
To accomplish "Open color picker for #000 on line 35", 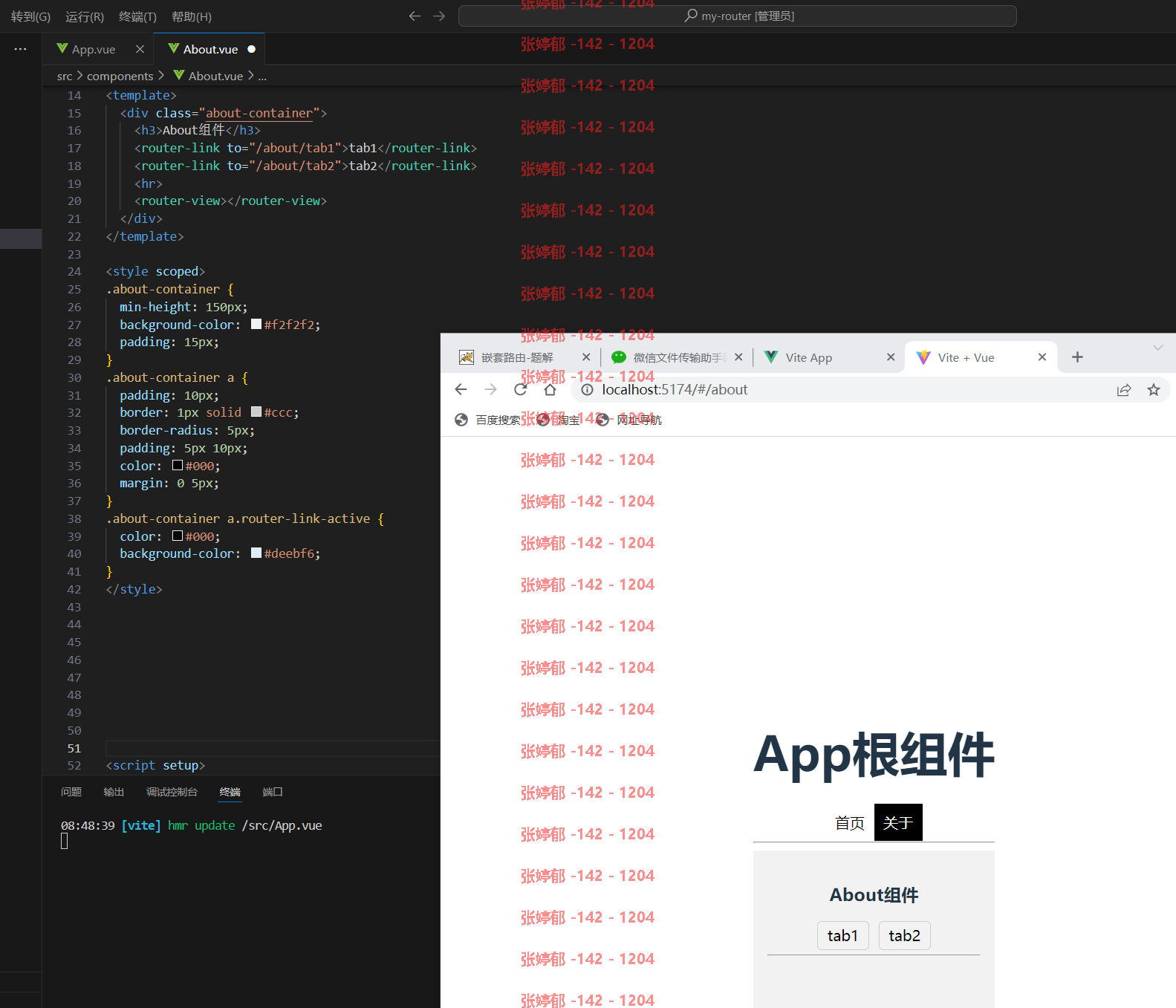I will [x=178, y=465].
